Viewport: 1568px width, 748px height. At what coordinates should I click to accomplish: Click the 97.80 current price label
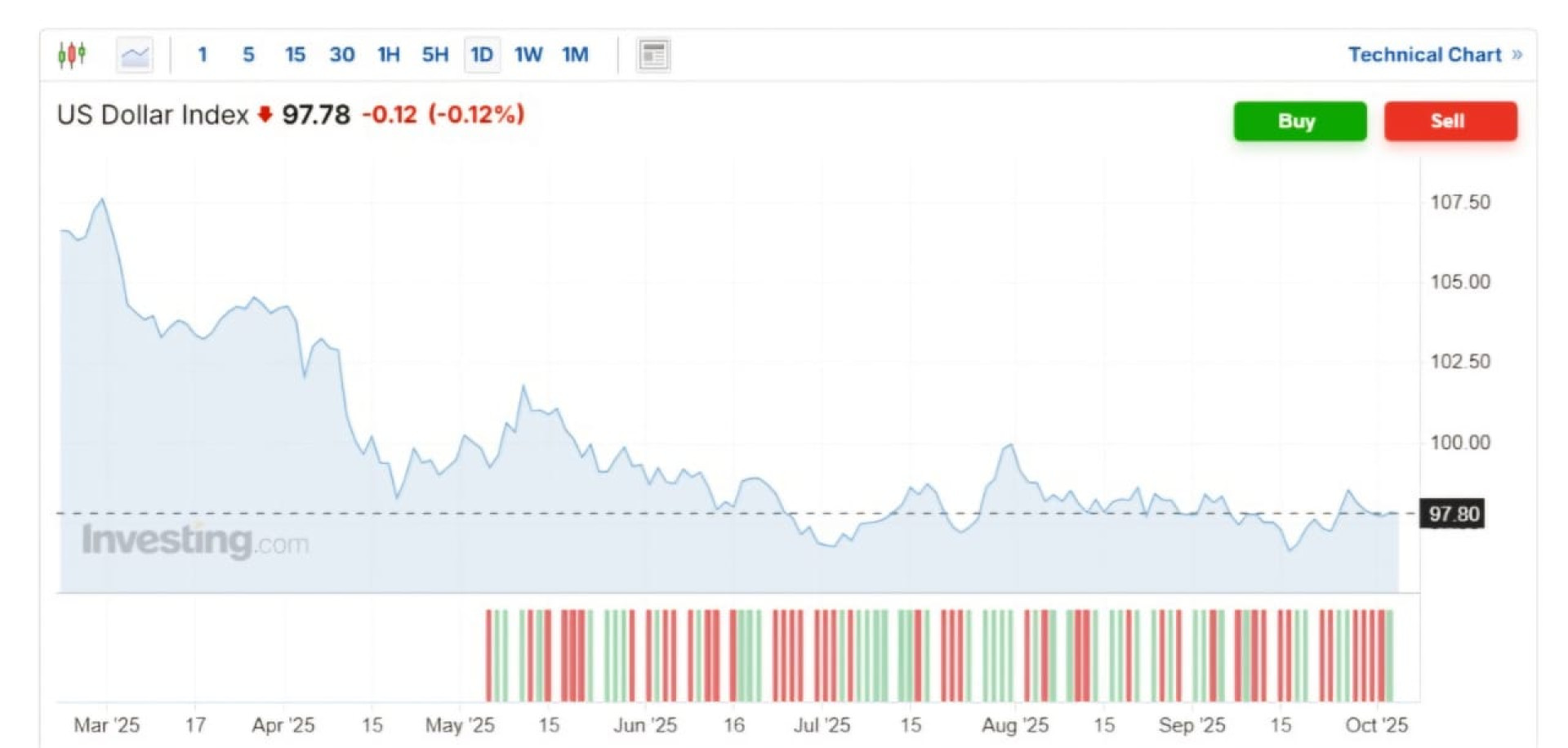(1453, 514)
